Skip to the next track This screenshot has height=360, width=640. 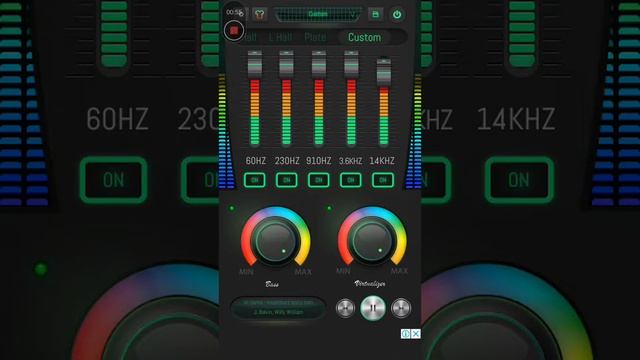pos(401,308)
